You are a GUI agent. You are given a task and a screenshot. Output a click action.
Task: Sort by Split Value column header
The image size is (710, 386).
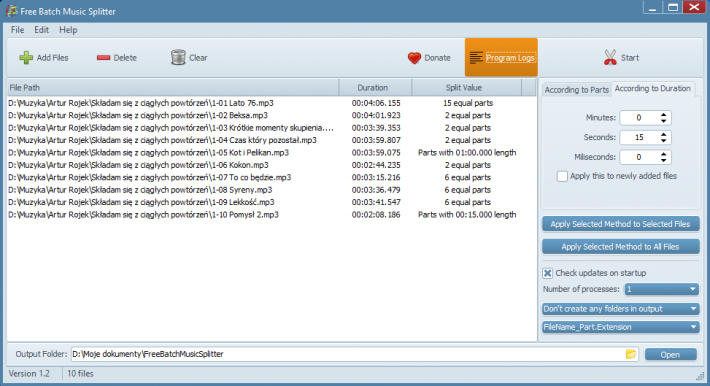pos(466,87)
